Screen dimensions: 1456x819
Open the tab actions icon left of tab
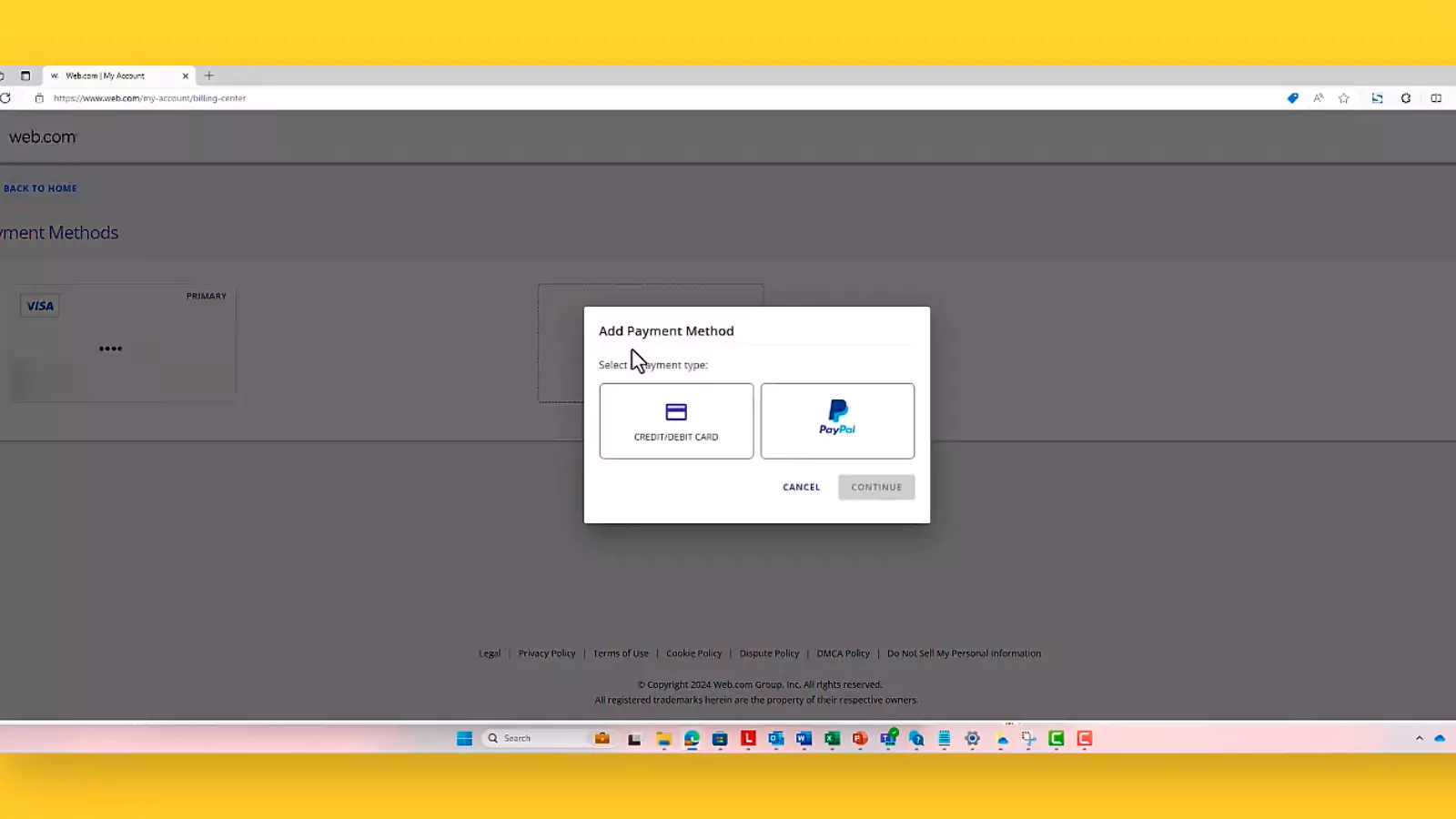[25, 76]
